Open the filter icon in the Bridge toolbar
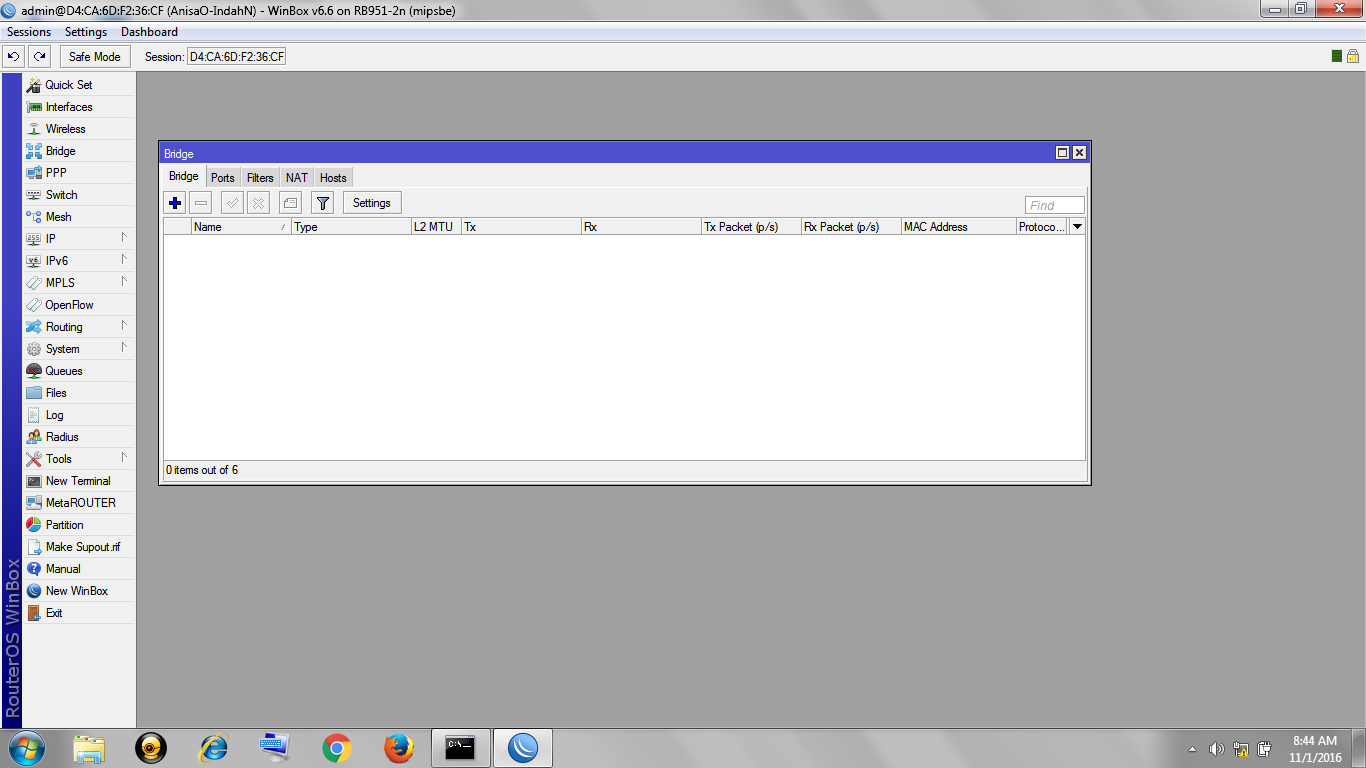 coord(321,202)
